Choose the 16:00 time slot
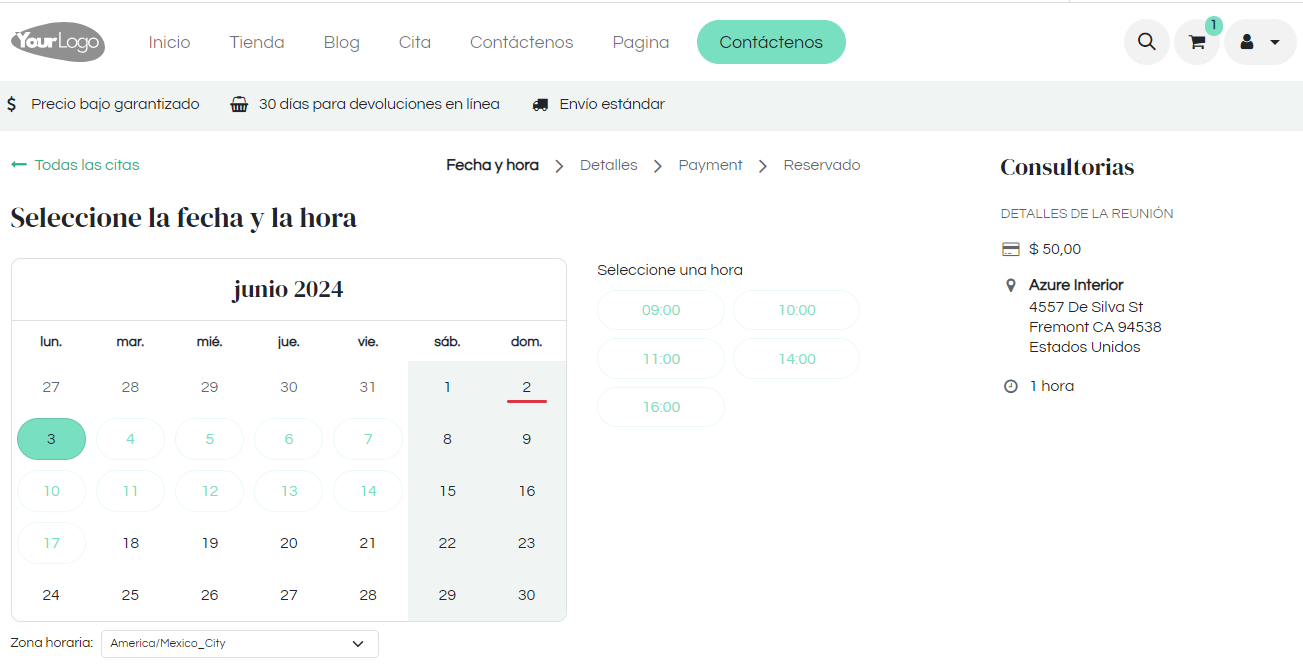 (x=660, y=407)
